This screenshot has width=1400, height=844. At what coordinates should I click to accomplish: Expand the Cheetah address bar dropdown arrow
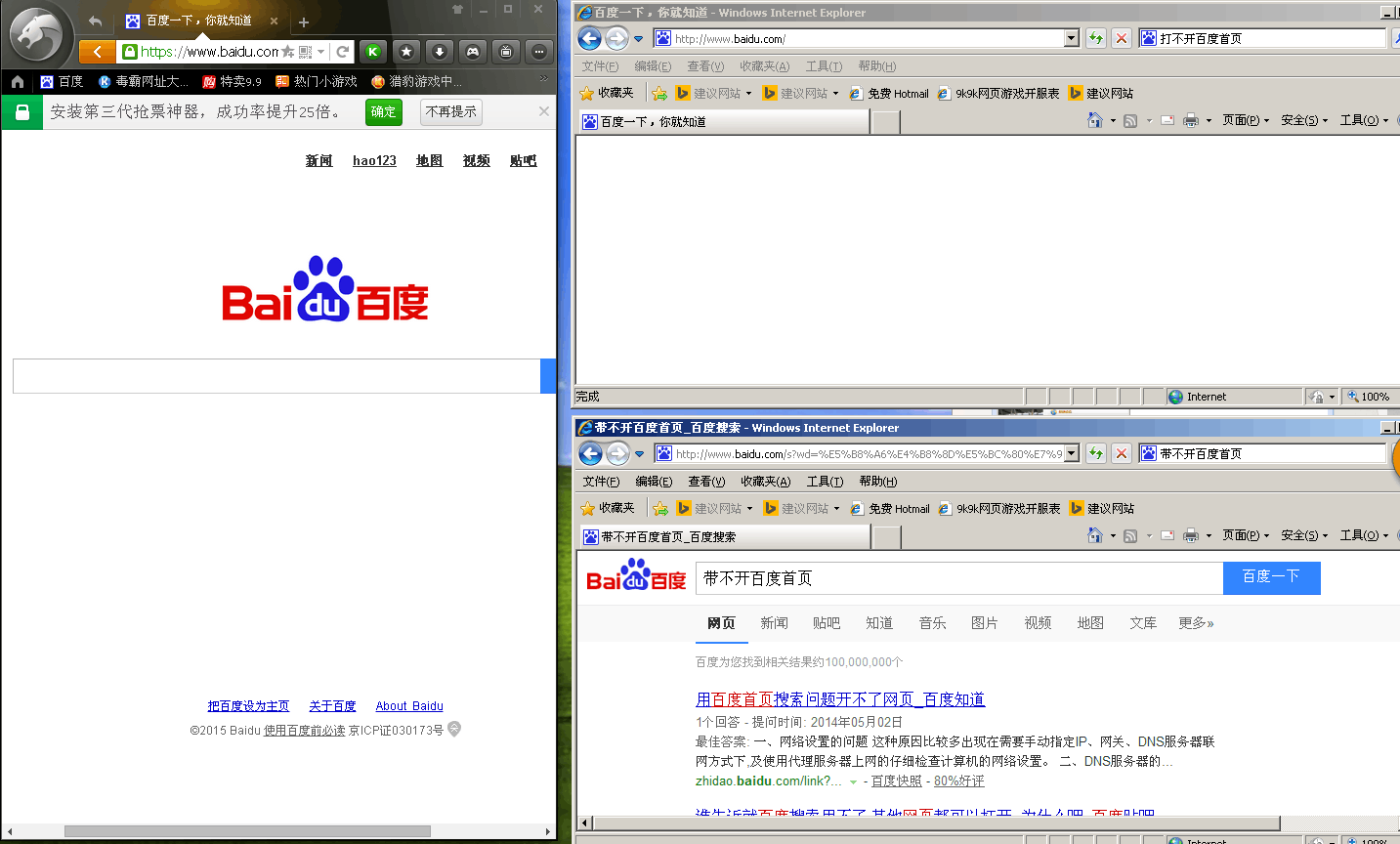(x=320, y=52)
